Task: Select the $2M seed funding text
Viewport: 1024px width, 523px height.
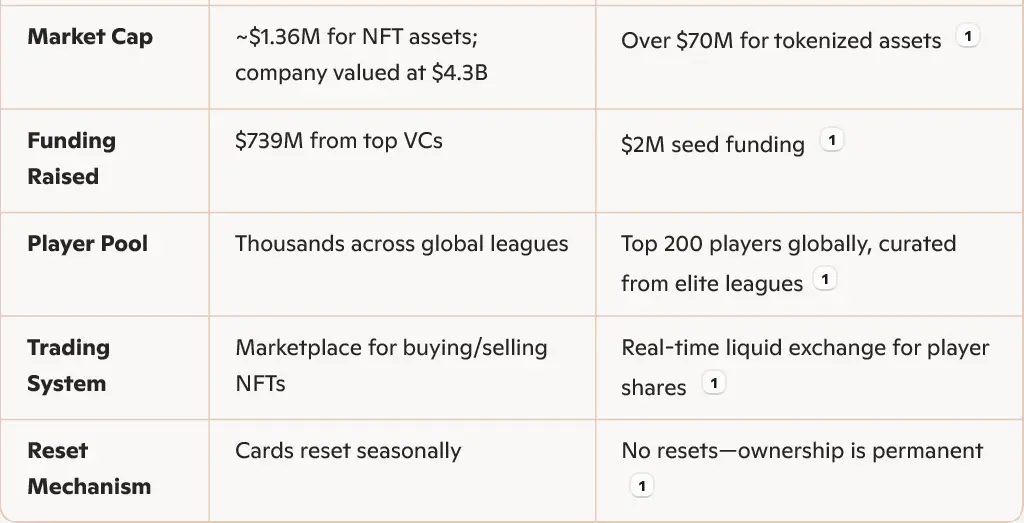Action: (712, 144)
